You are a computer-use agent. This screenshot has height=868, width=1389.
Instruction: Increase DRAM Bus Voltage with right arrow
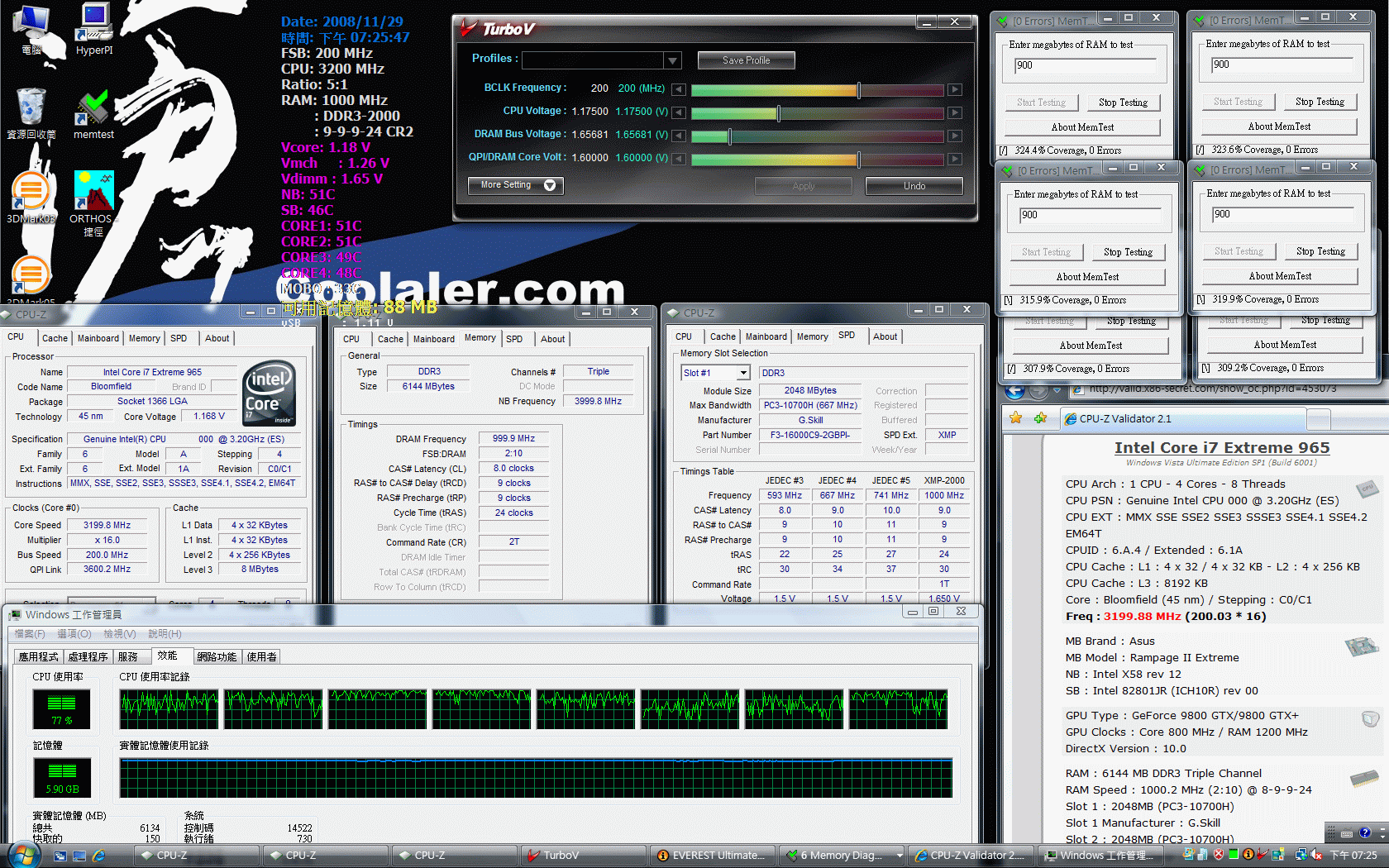(954, 135)
